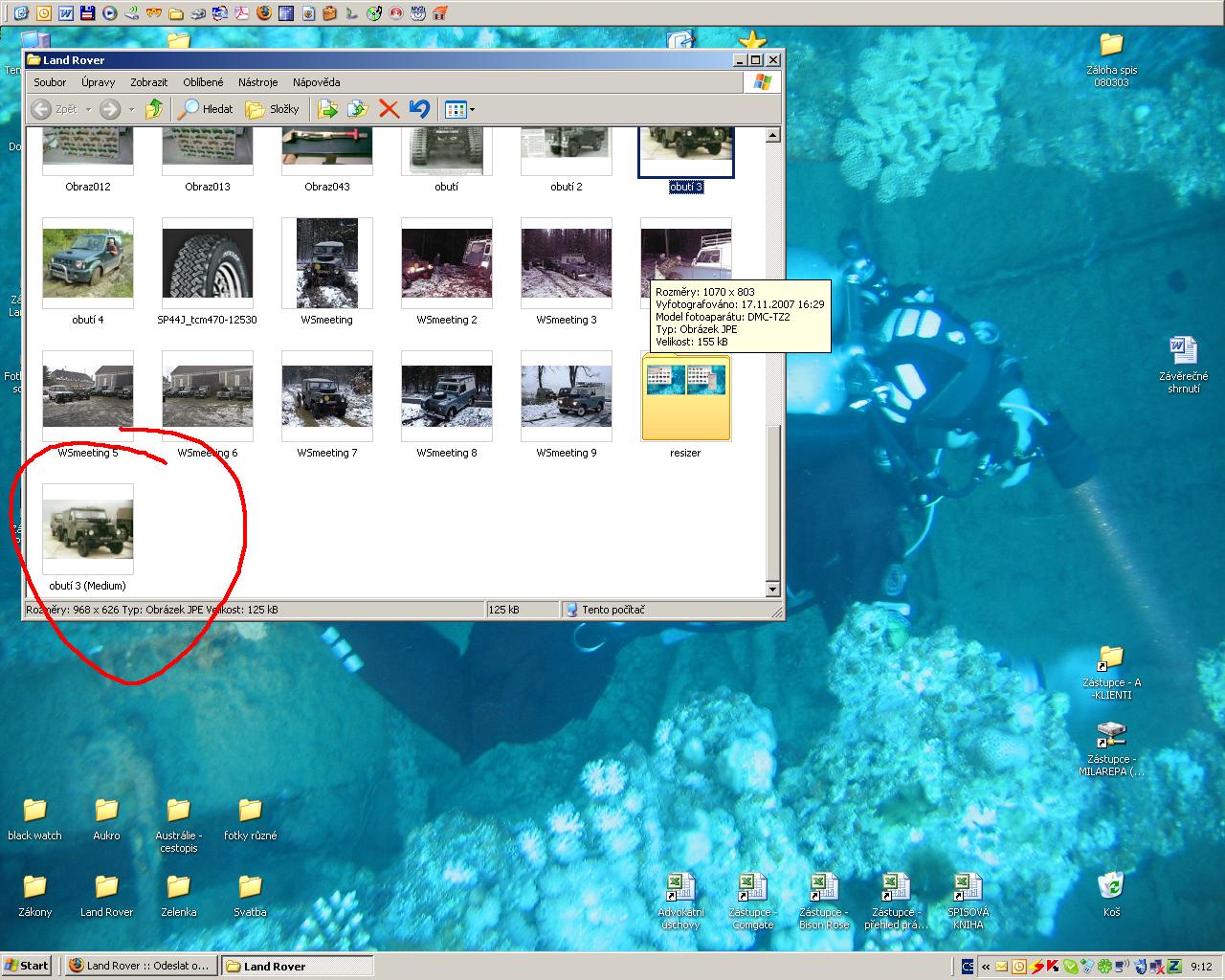Click the Hledat search button

click(x=207, y=109)
